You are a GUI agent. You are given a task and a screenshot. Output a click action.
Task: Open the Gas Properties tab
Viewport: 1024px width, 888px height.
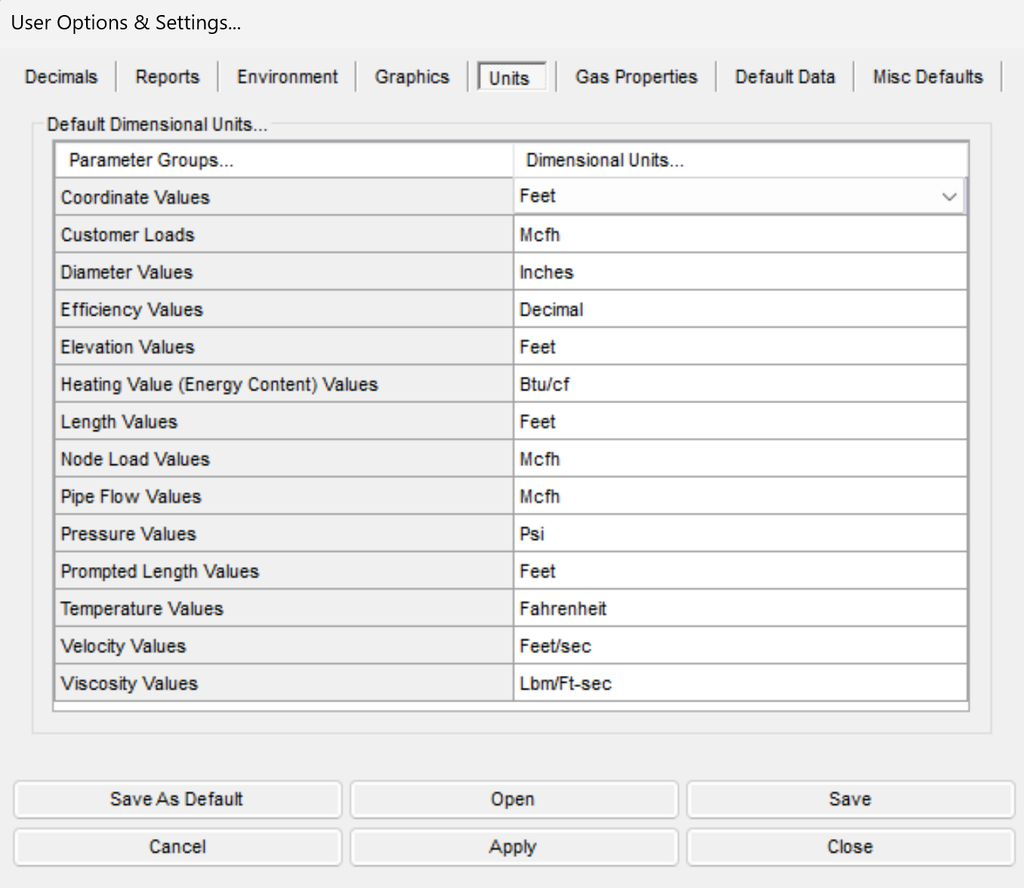click(636, 77)
